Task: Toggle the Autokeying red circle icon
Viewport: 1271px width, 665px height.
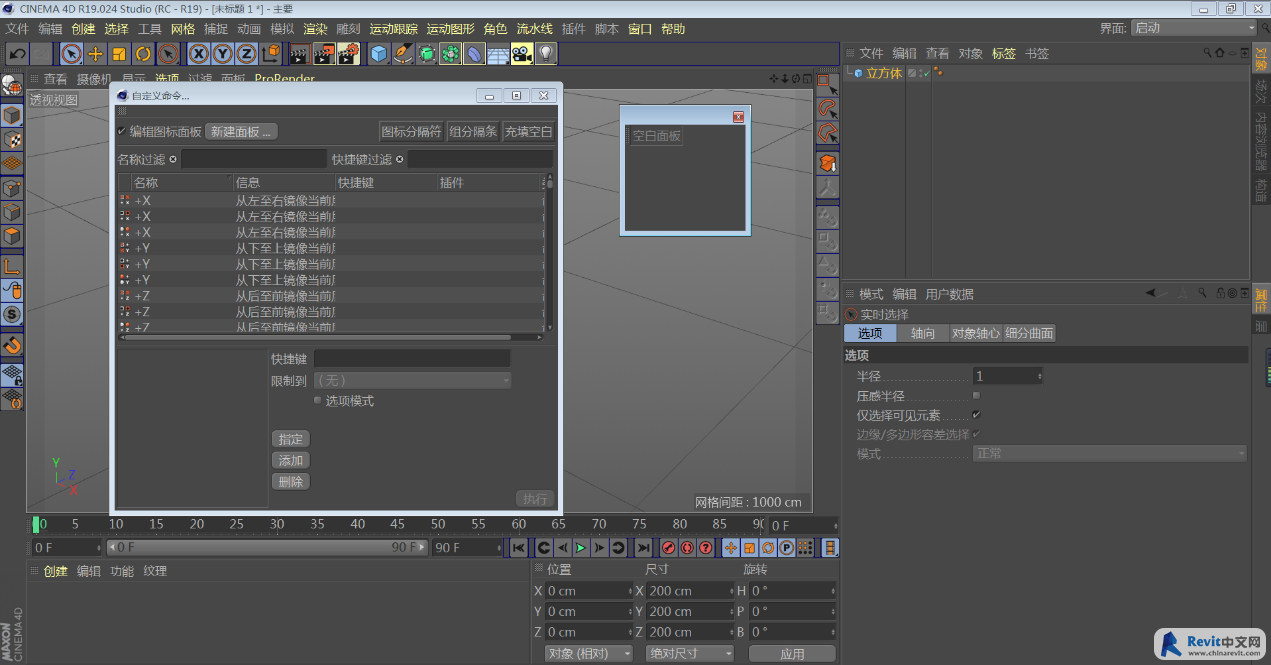Action: point(687,548)
